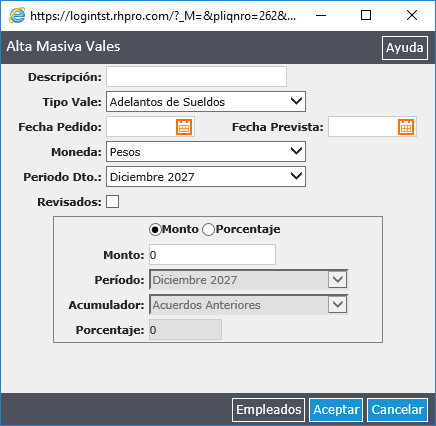Click the Empleados button
436x426 pixels.
pos(268,410)
